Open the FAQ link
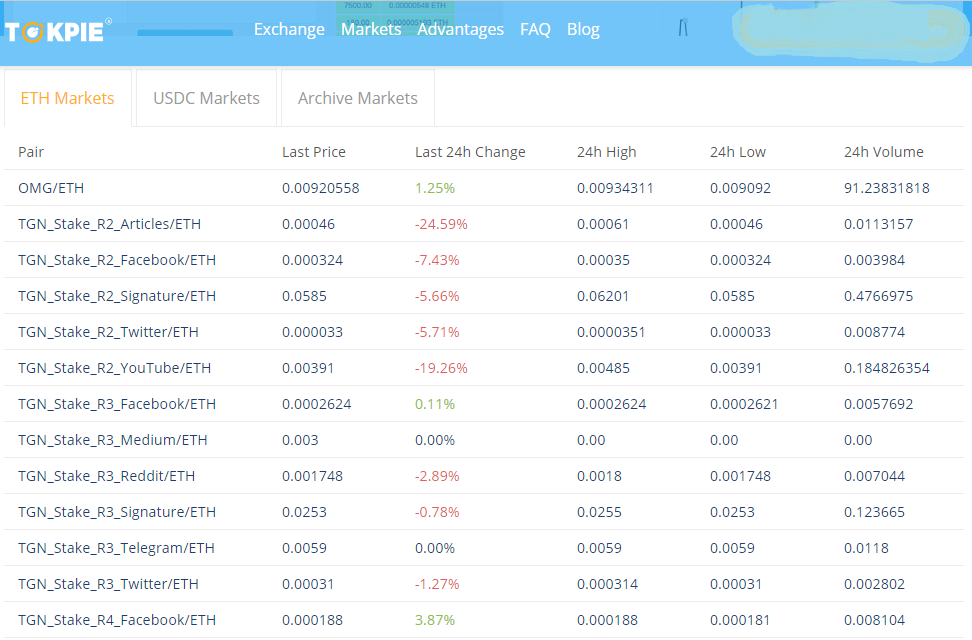The image size is (972, 640). click(x=535, y=29)
